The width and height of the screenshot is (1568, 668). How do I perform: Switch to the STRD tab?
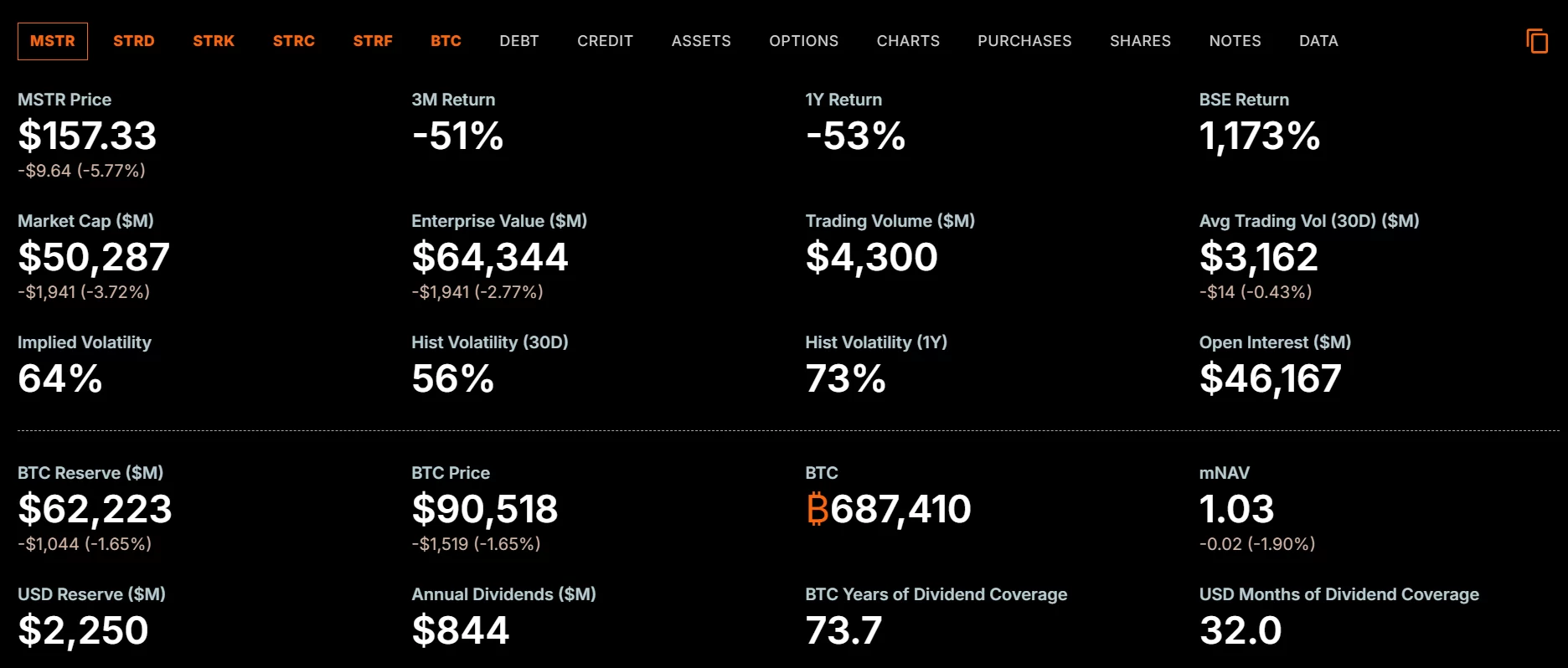click(134, 41)
